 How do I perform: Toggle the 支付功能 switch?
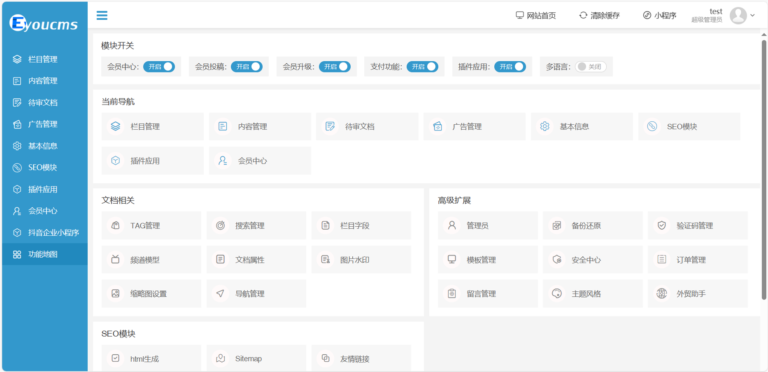(422, 67)
